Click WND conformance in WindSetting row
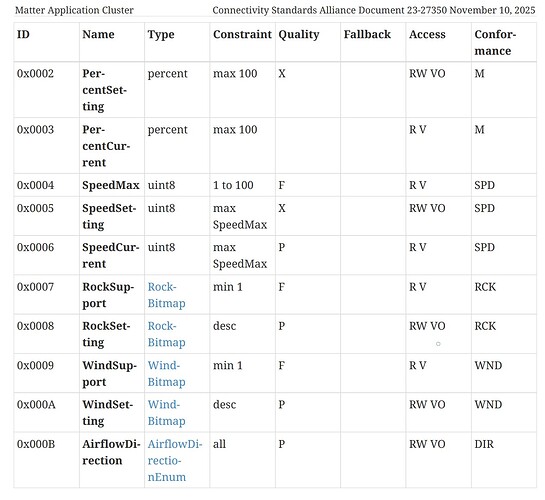 [488, 405]
